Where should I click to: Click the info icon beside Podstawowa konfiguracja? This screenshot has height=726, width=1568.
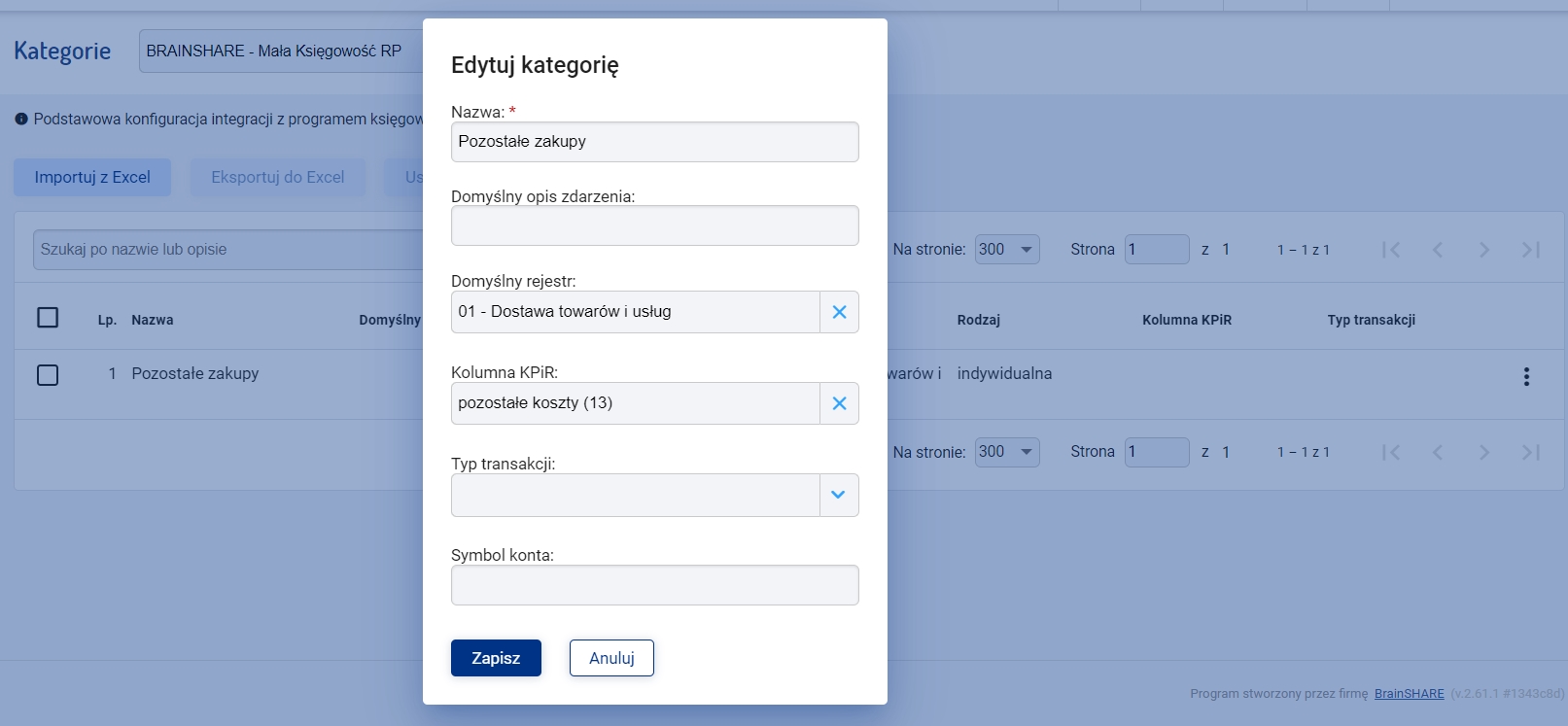(x=21, y=120)
